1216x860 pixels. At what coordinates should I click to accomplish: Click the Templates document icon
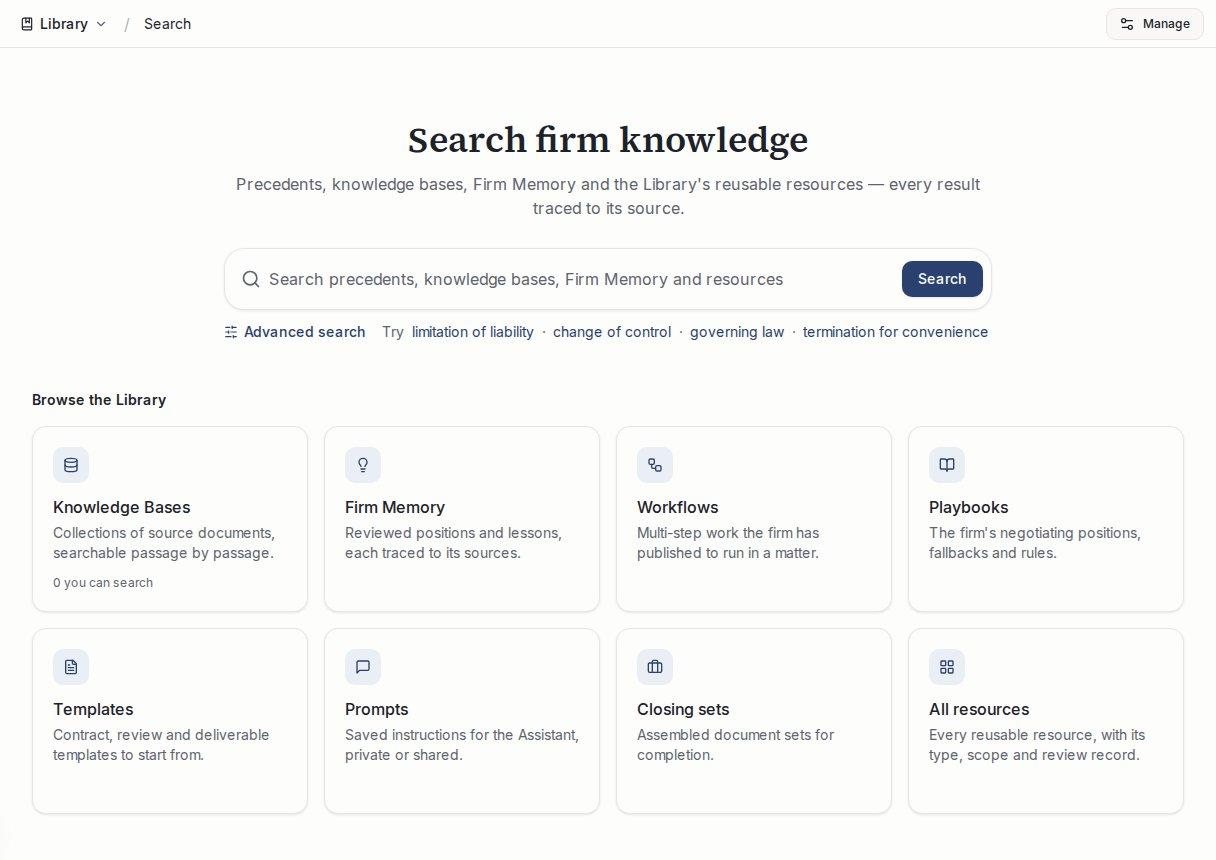(x=71, y=667)
